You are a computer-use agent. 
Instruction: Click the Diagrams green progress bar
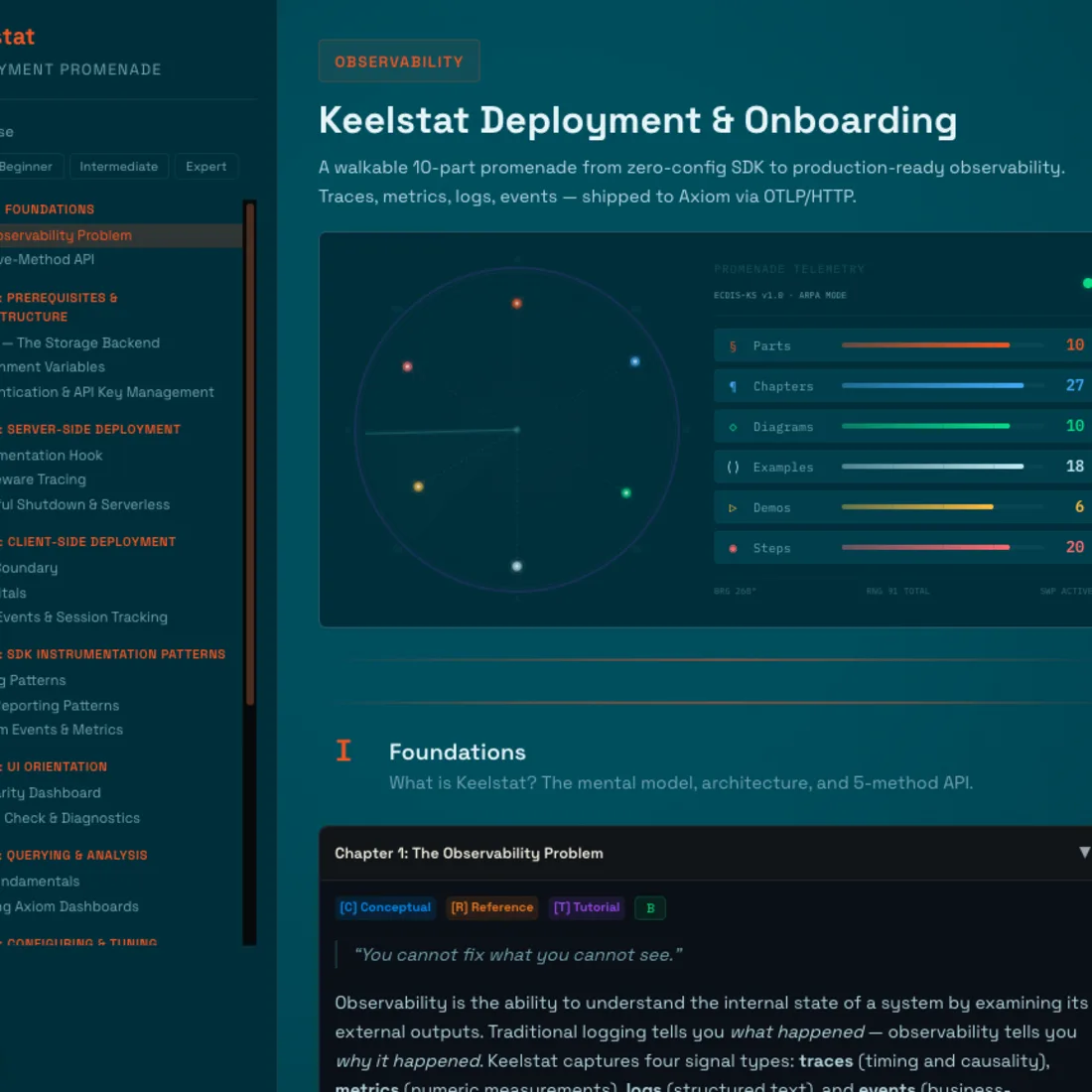point(925,426)
